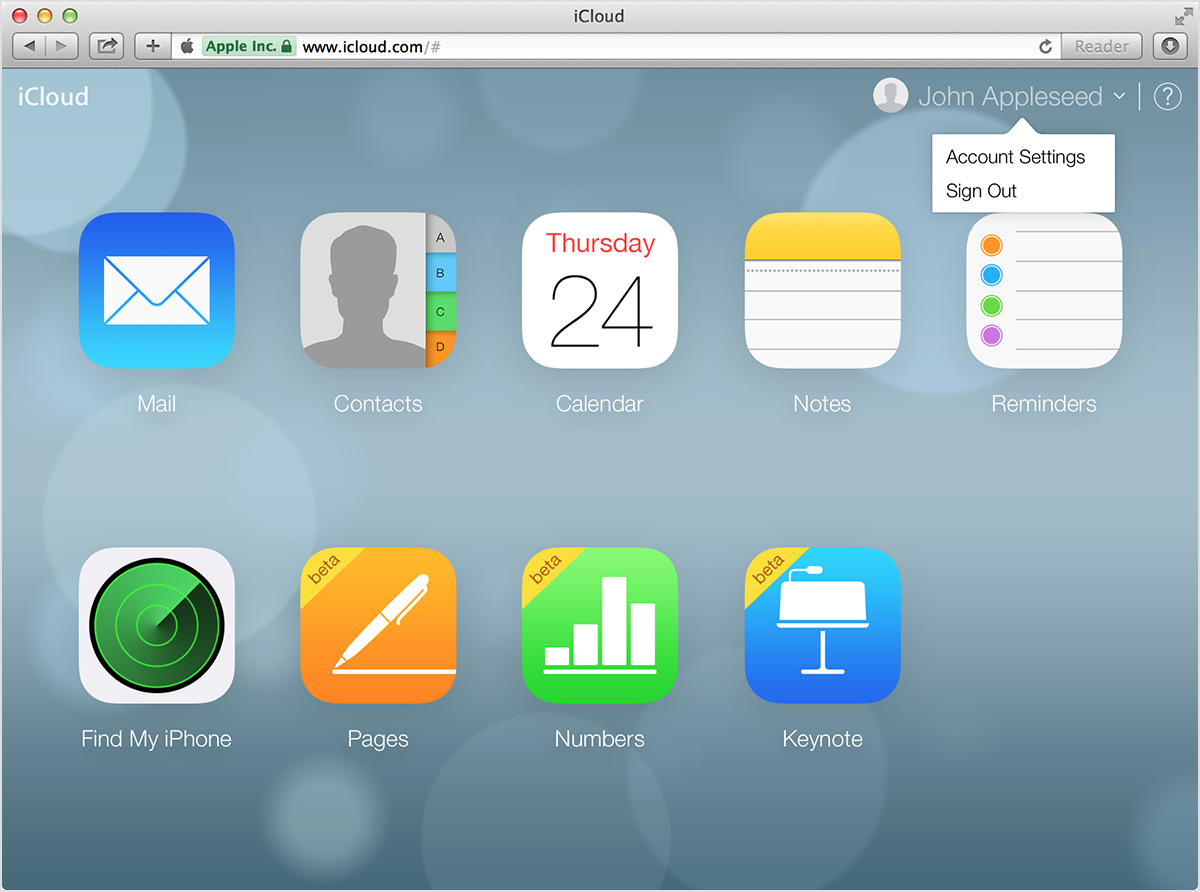Click the browser forward arrow button

(61, 46)
